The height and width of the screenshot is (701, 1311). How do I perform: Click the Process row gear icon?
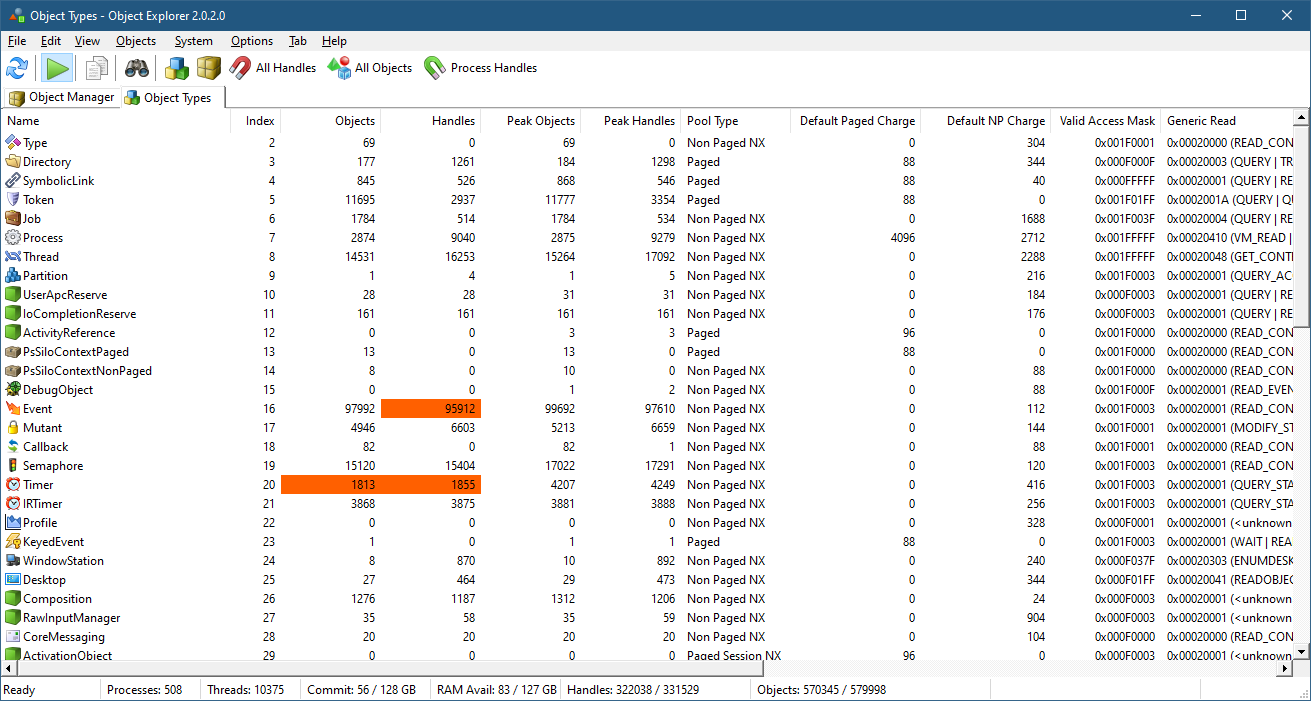pyautogui.click(x=13, y=238)
